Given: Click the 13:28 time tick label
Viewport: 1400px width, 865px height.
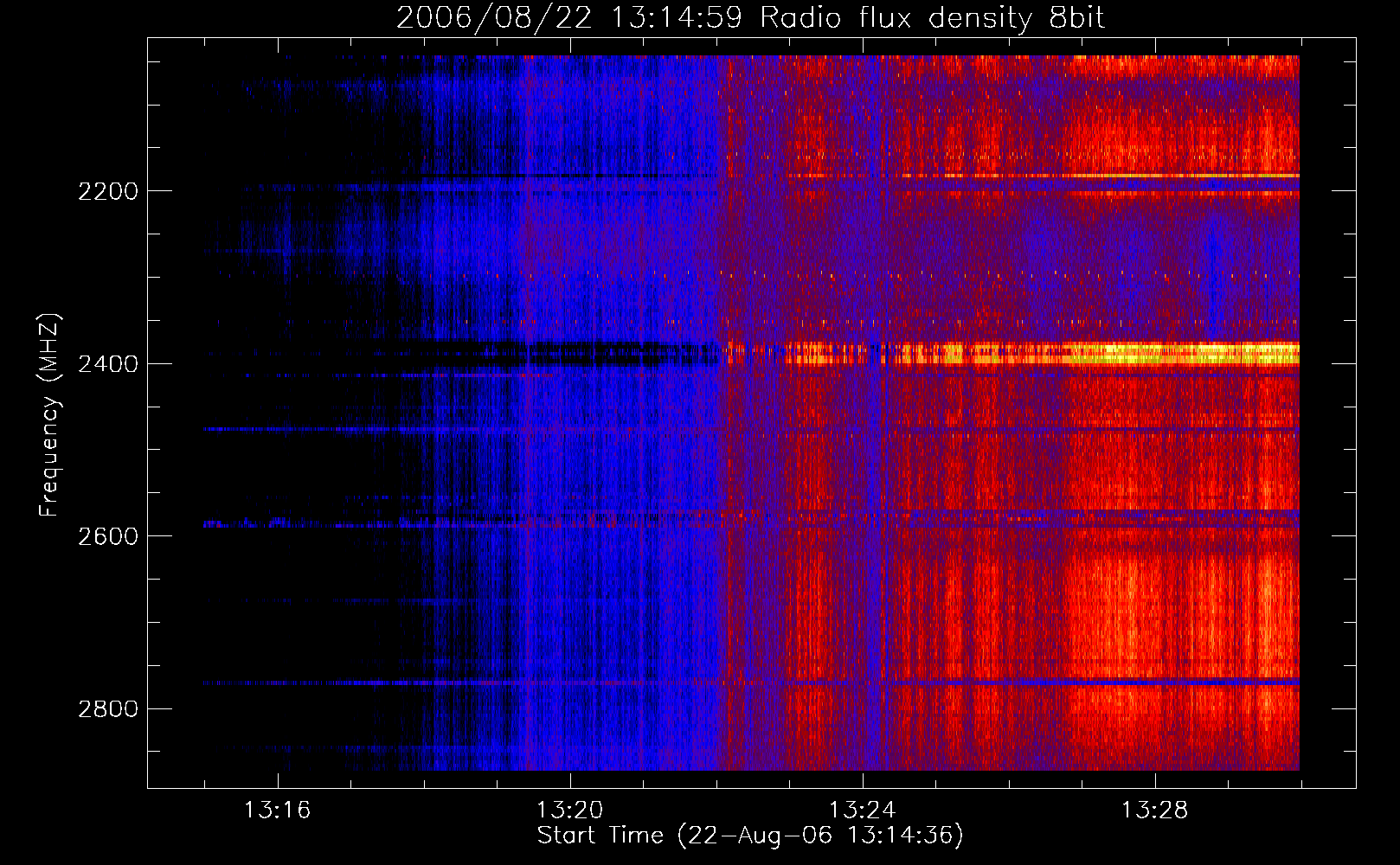Looking at the screenshot, I should [1154, 811].
